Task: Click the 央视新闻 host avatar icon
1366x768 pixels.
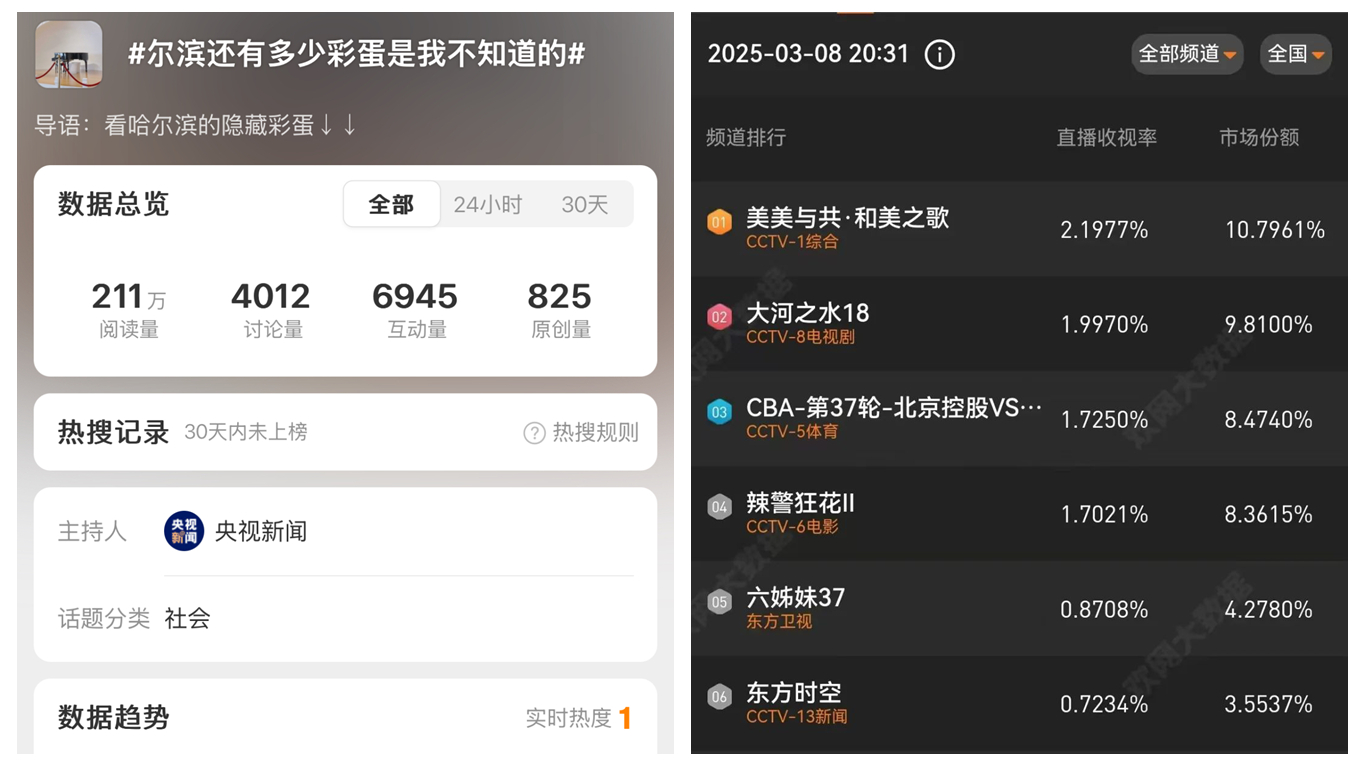Action: [184, 532]
